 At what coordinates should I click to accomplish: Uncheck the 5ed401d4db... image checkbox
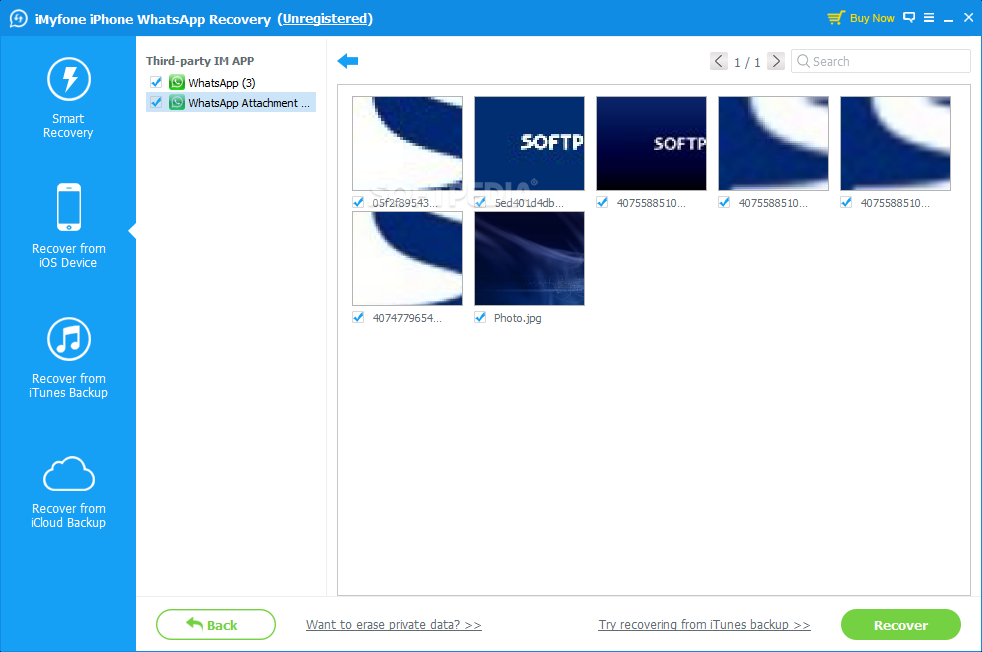pos(480,202)
